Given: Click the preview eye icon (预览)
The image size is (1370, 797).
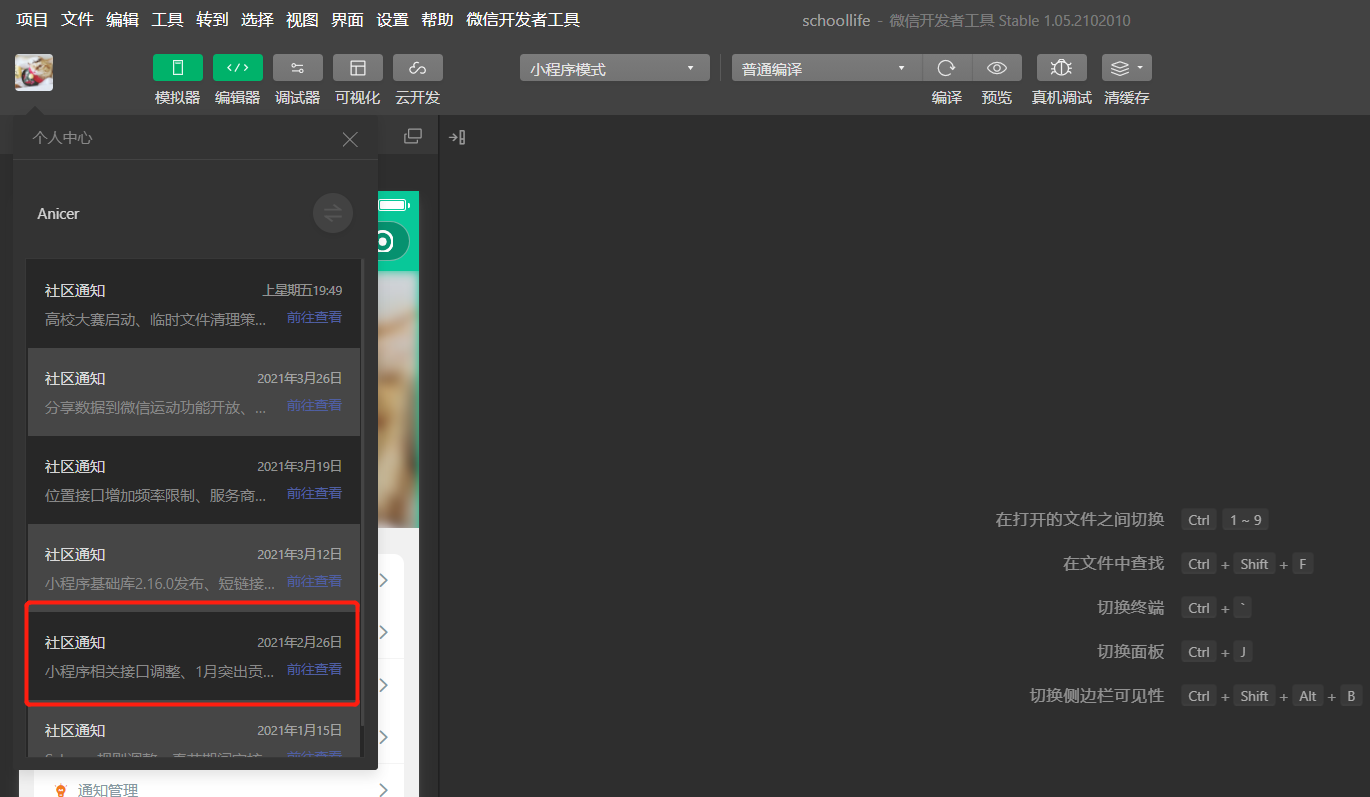Looking at the screenshot, I should click(x=997, y=68).
